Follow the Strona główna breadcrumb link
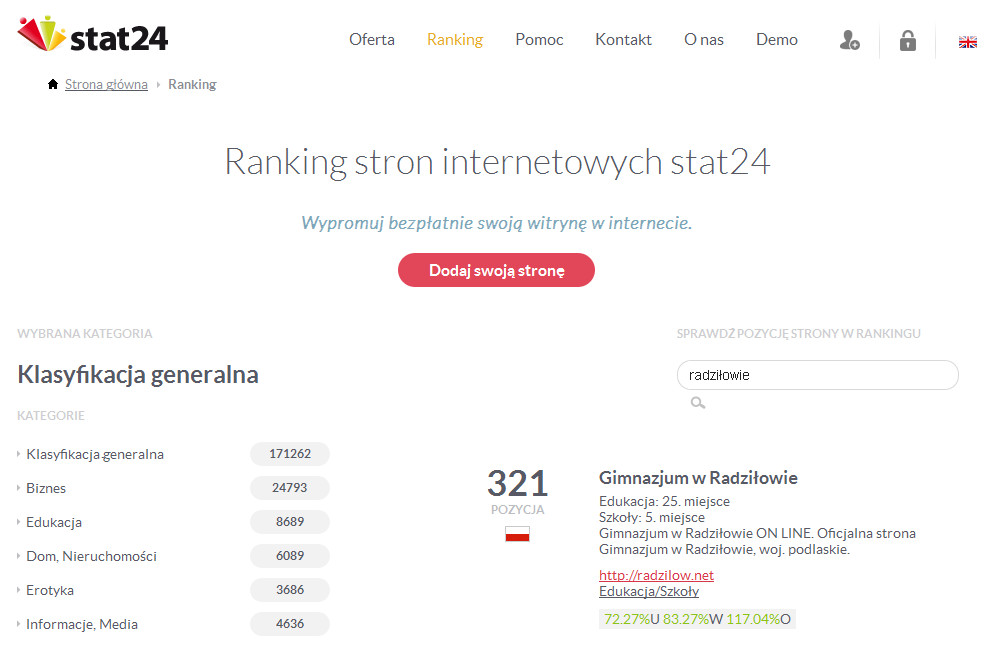 coord(106,84)
